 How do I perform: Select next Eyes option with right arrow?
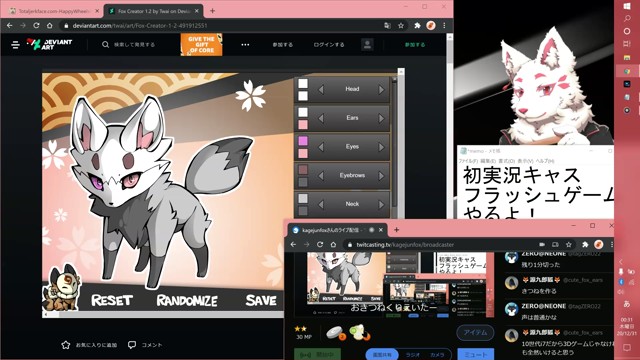(381, 147)
